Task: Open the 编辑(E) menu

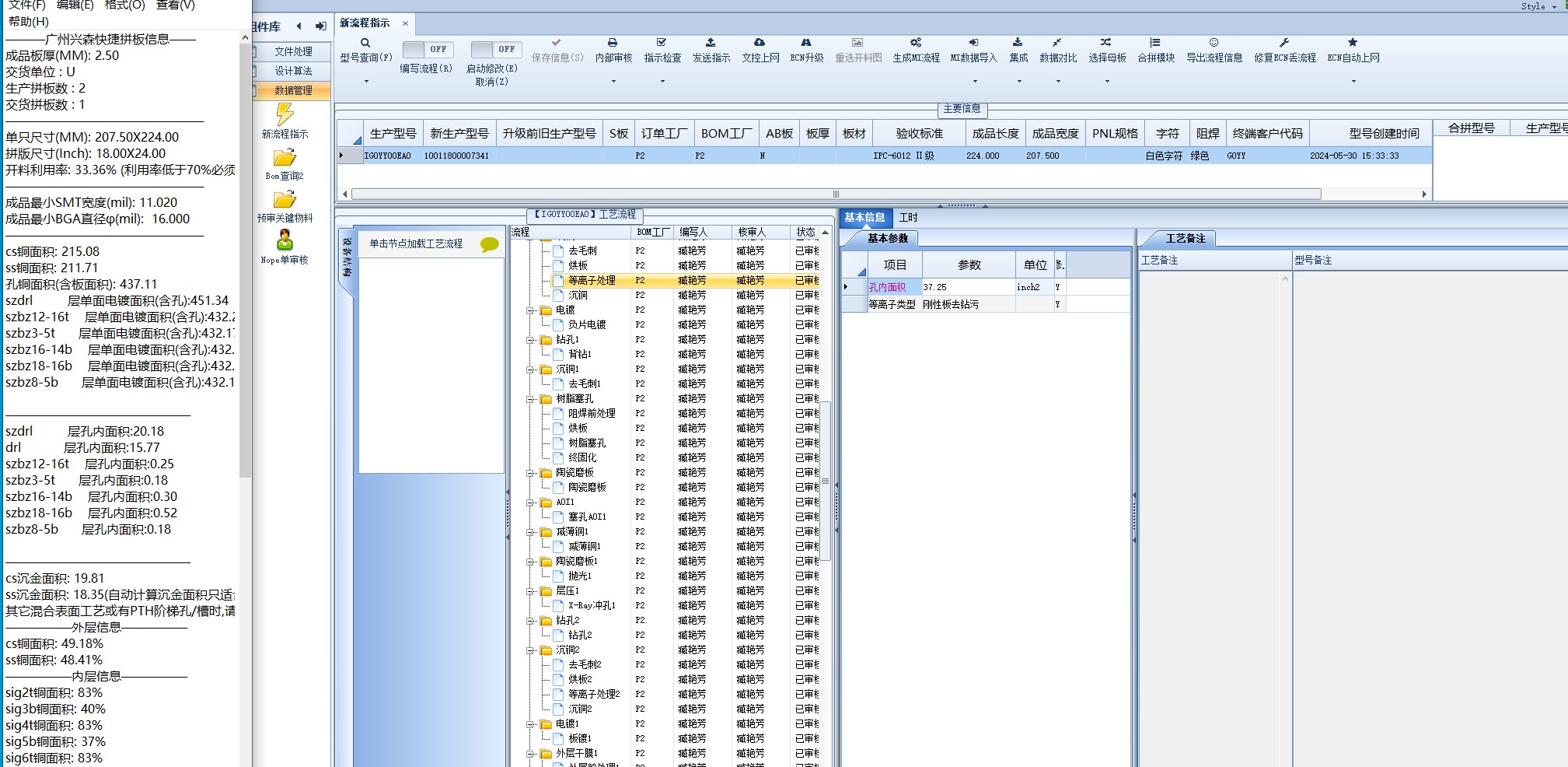Action: point(75,5)
